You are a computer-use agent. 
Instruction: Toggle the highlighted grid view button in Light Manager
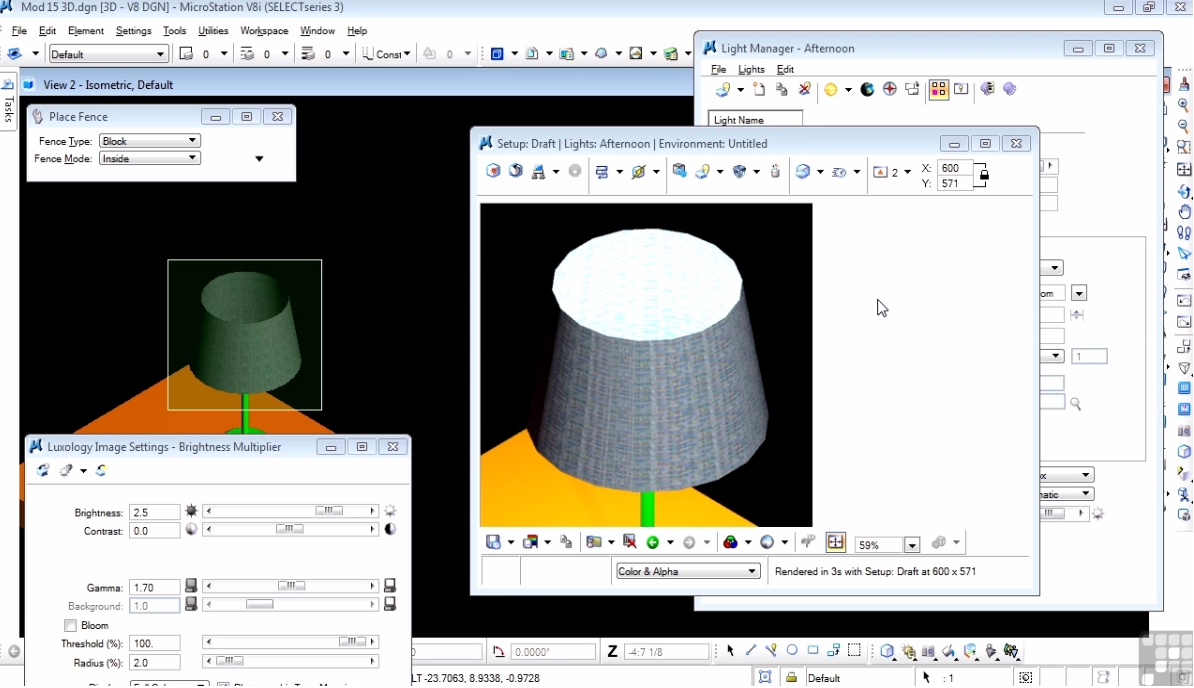[938, 90]
